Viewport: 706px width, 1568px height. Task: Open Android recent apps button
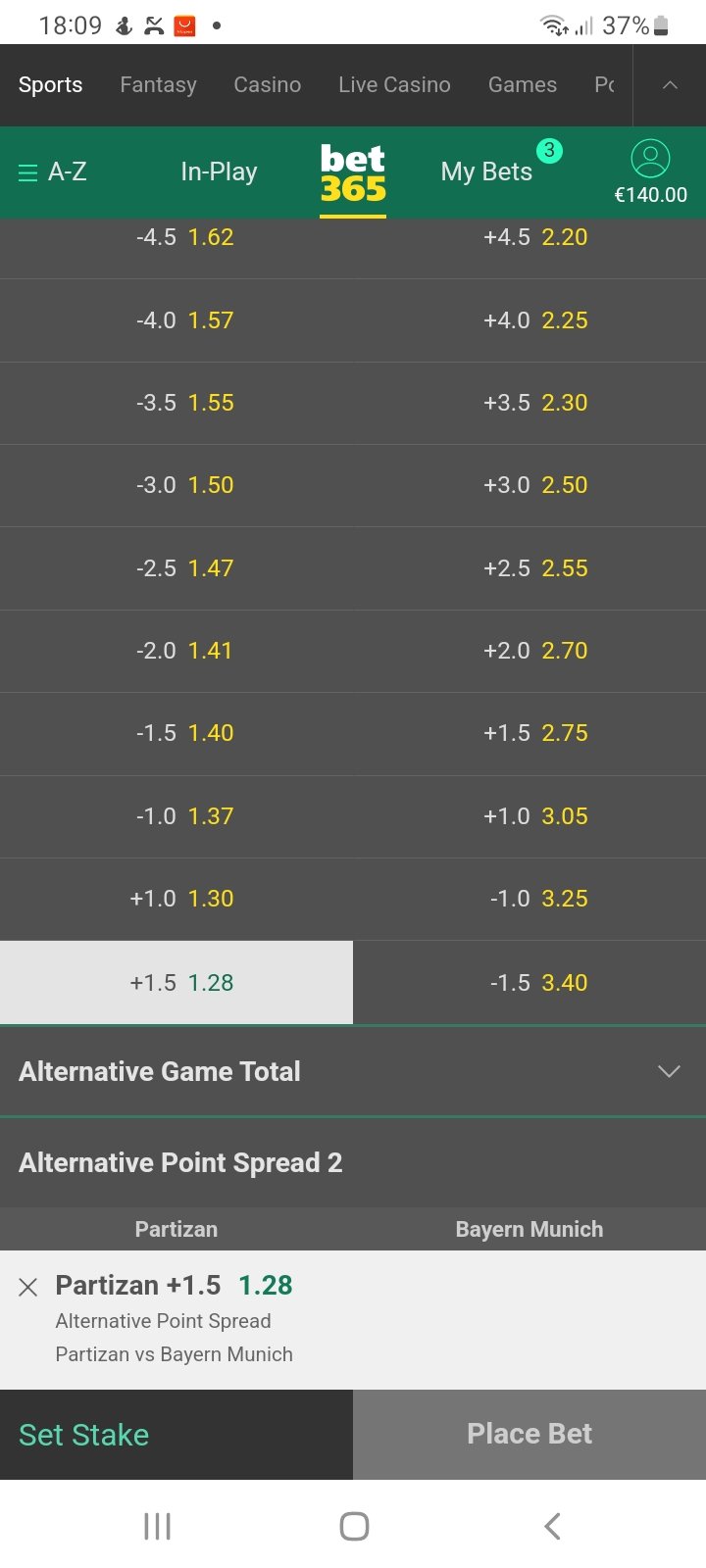pos(157,1526)
